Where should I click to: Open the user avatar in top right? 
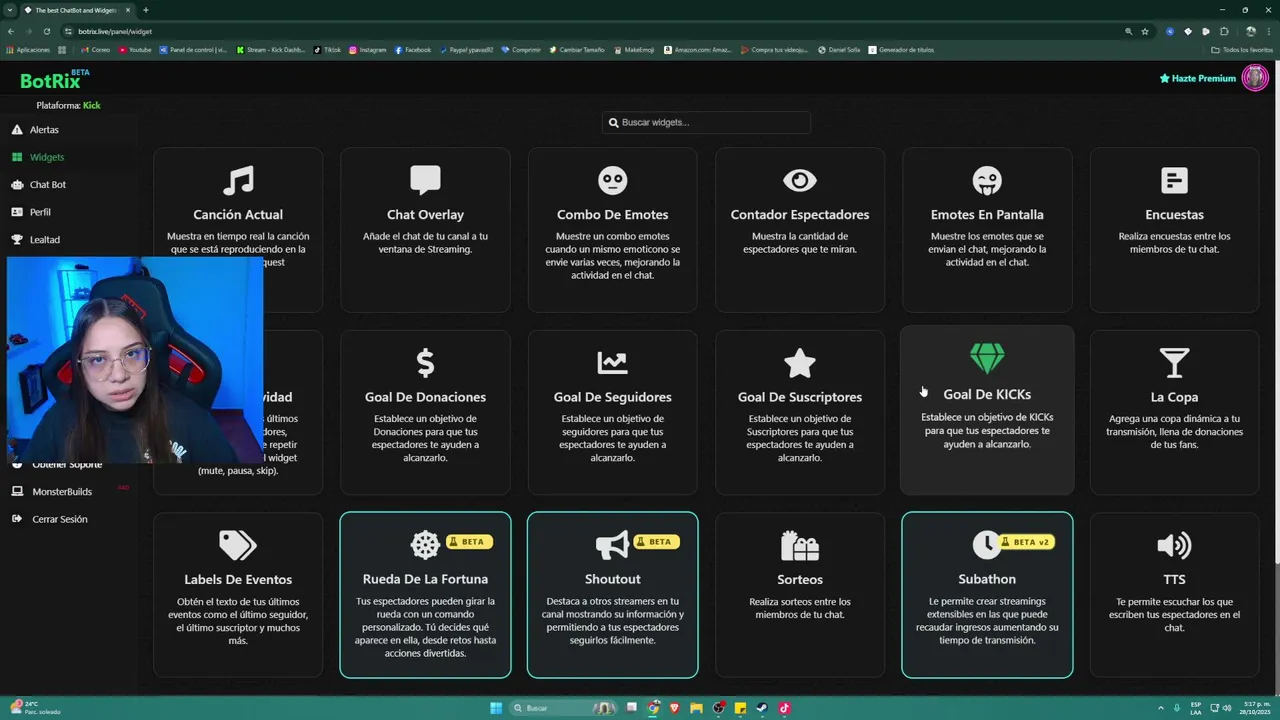[x=1255, y=78]
